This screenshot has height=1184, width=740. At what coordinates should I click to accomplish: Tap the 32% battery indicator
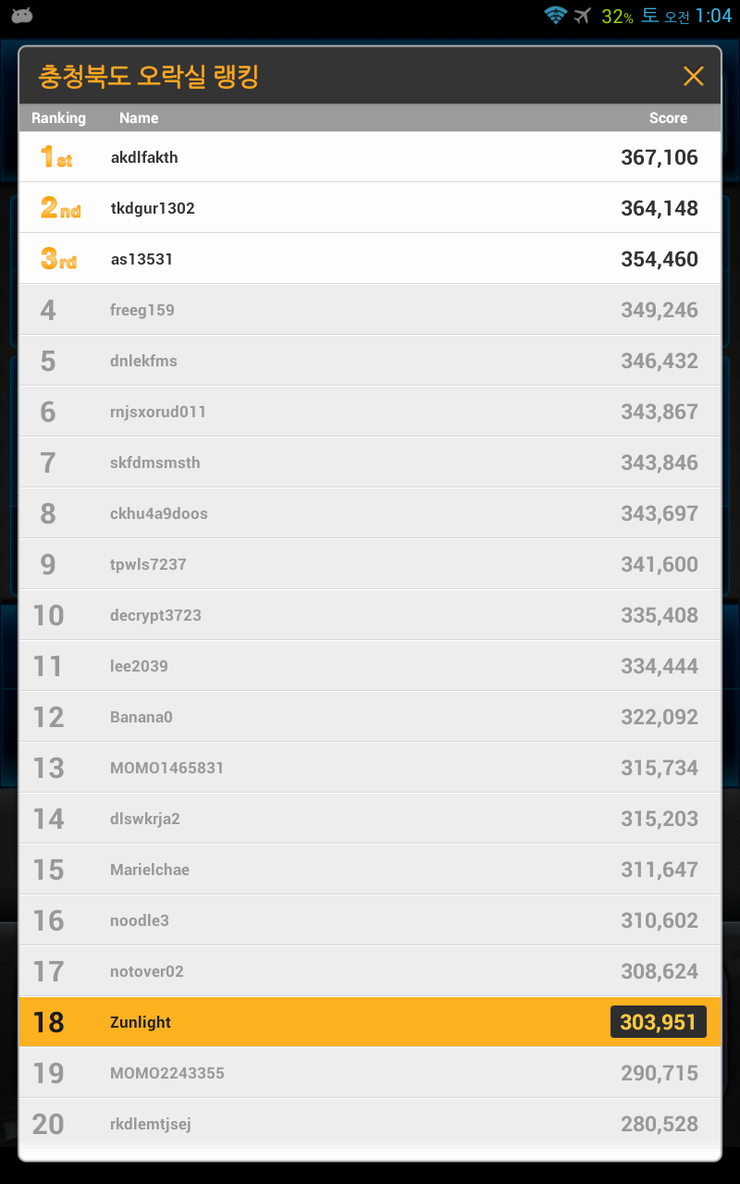pos(617,16)
